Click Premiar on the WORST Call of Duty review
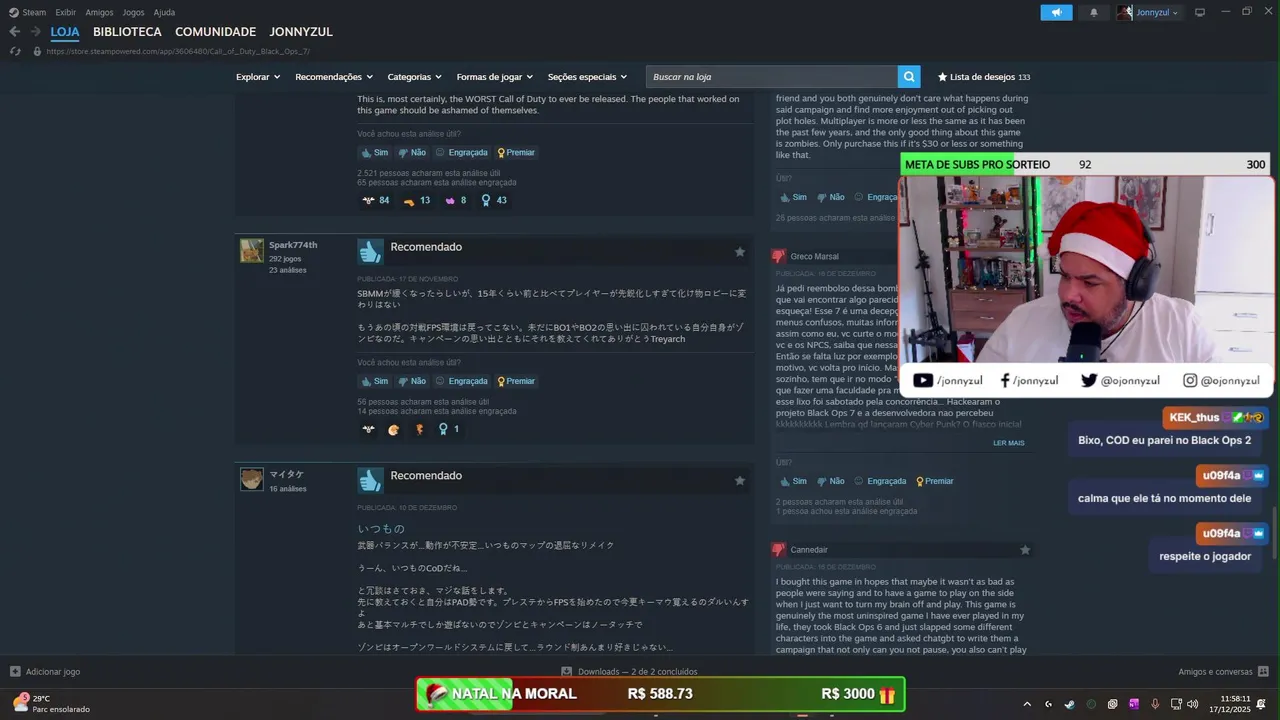 point(516,153)
